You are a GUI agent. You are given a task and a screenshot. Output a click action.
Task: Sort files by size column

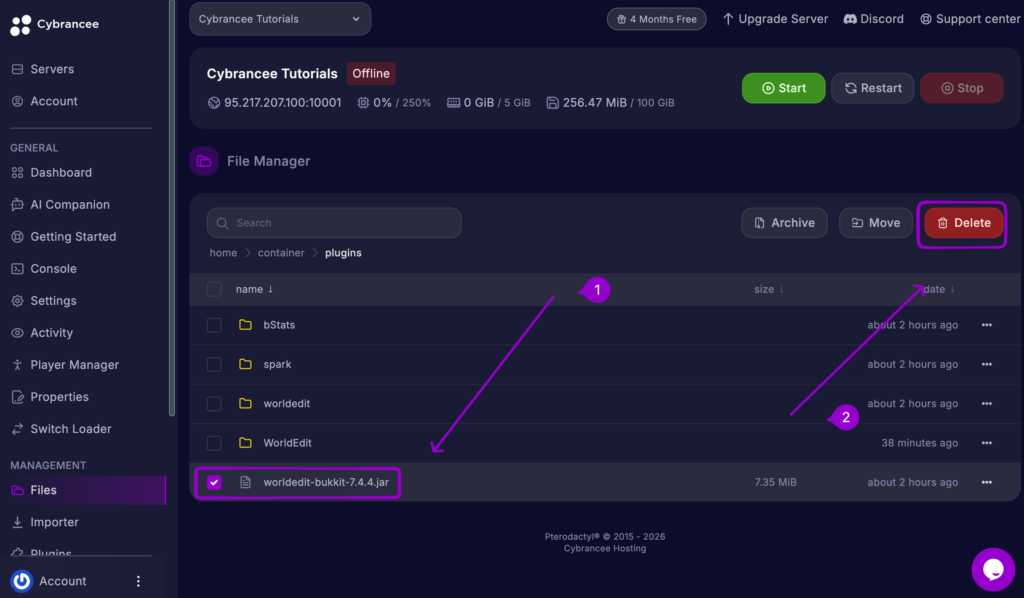pyautogui.click(x=769, y=289)
